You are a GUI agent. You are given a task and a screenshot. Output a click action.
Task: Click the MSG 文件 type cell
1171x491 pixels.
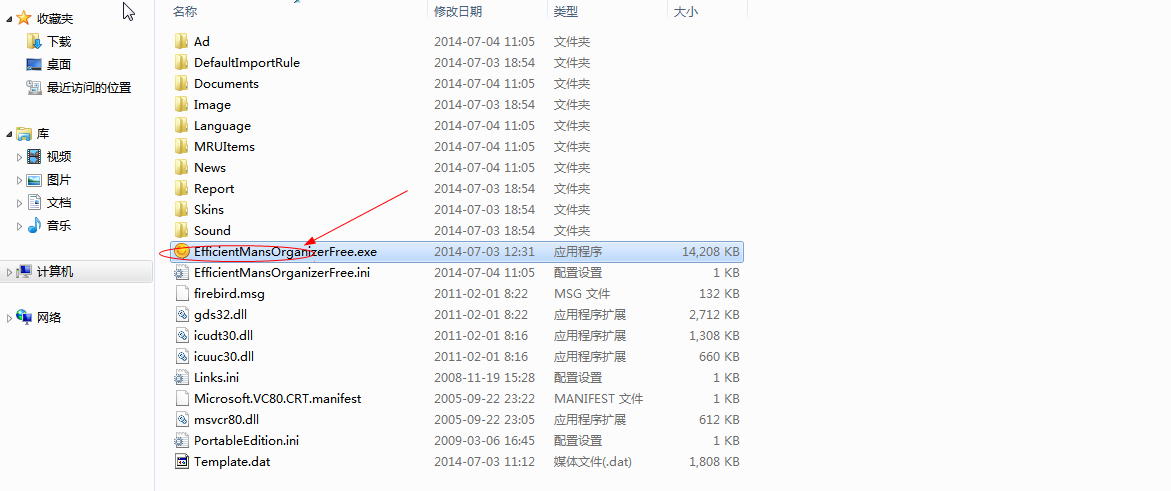coord(582,294)
